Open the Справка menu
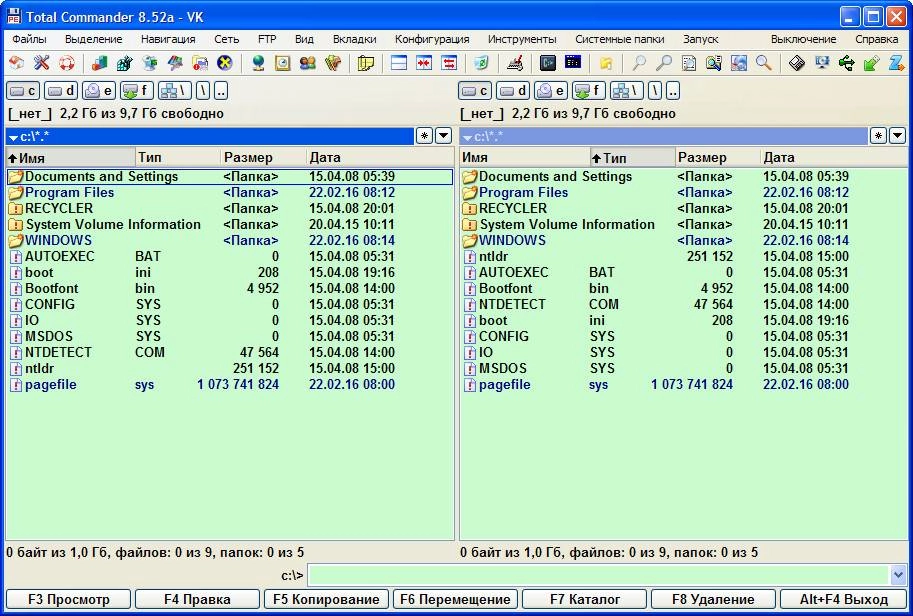Image resolution: width=913 pixels, height=616 pixels. tap(876, 39)
